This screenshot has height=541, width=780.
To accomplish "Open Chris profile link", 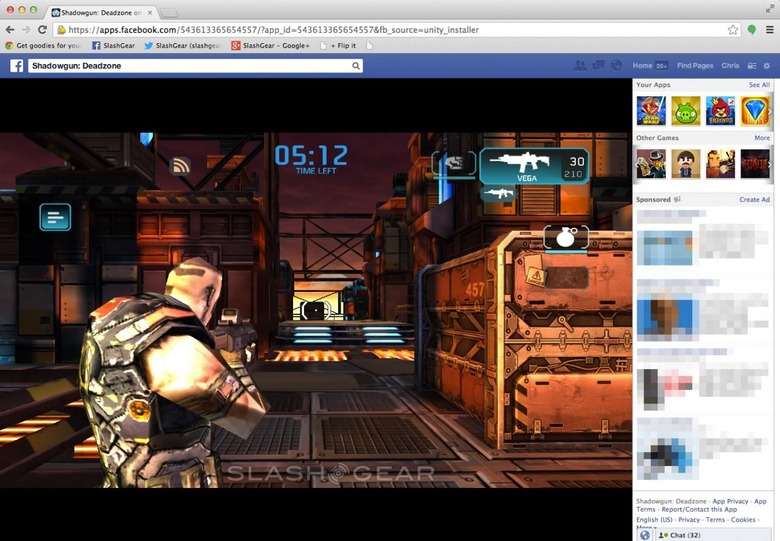I will click(730, 66).
